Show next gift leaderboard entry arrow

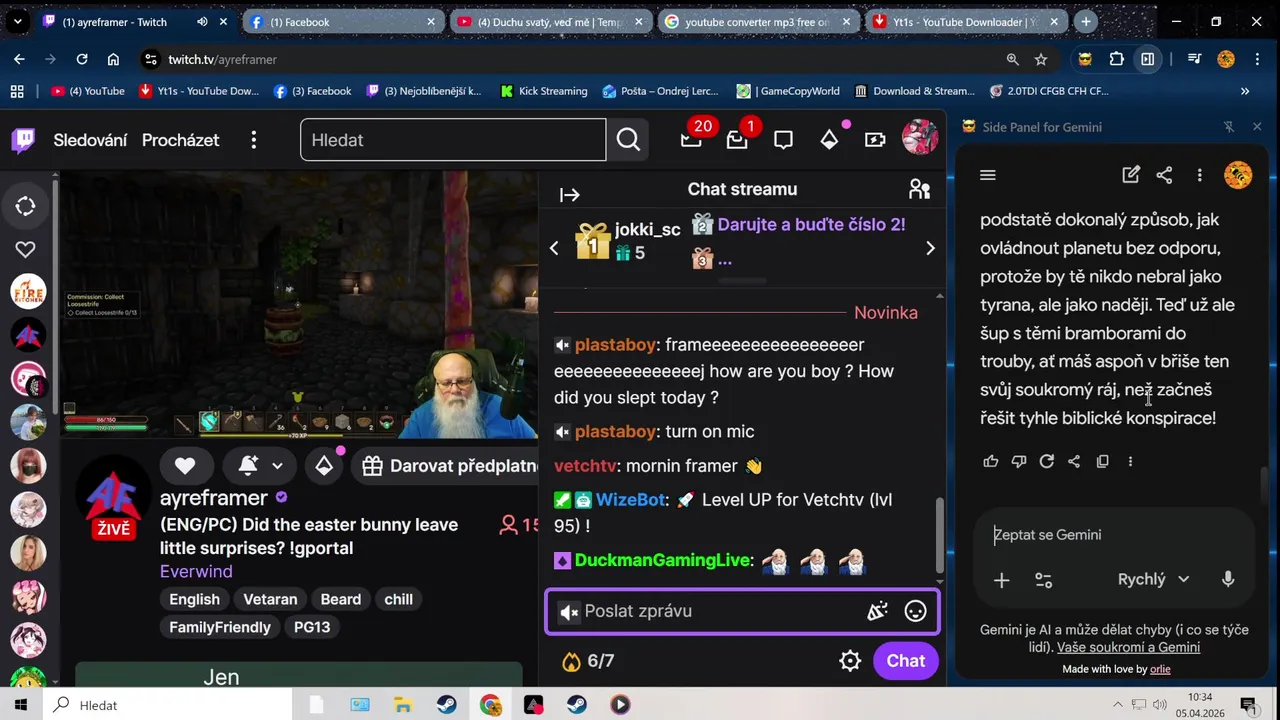point(930,248)
